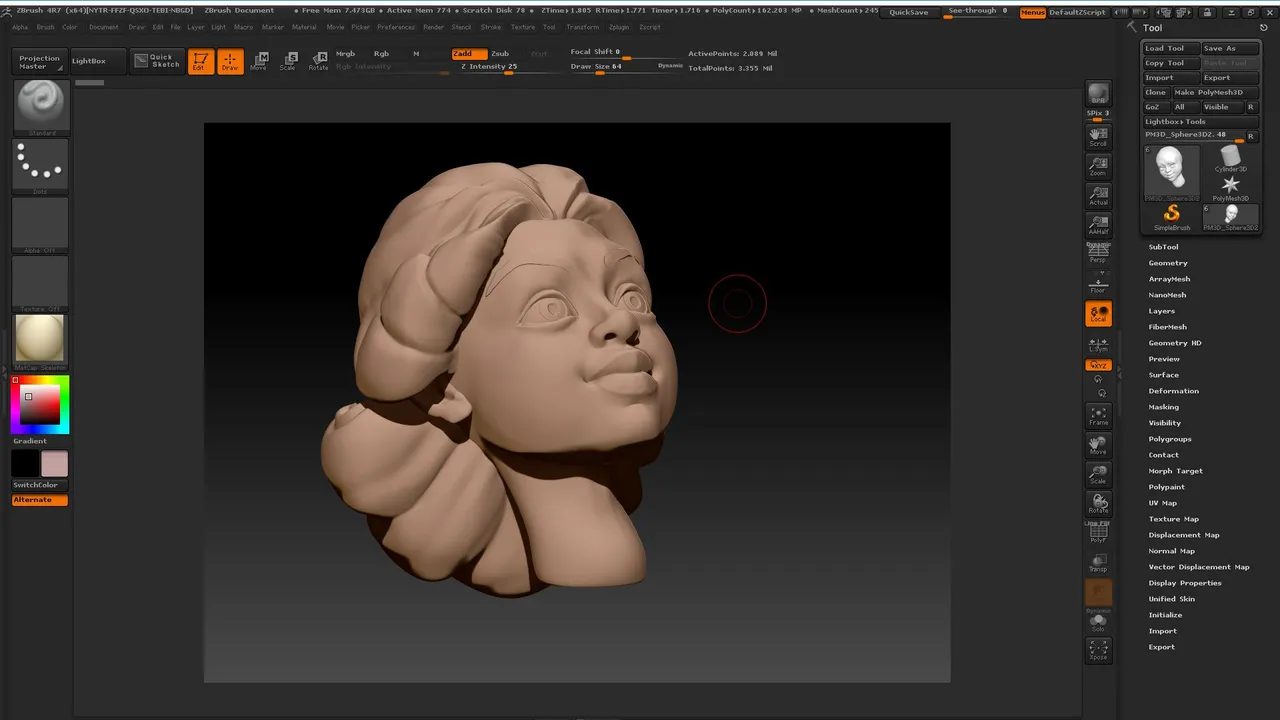Click the right shelf Move view icon
The height and width of the screenshot is (720, 1280).
click(x=1098, y=445)
